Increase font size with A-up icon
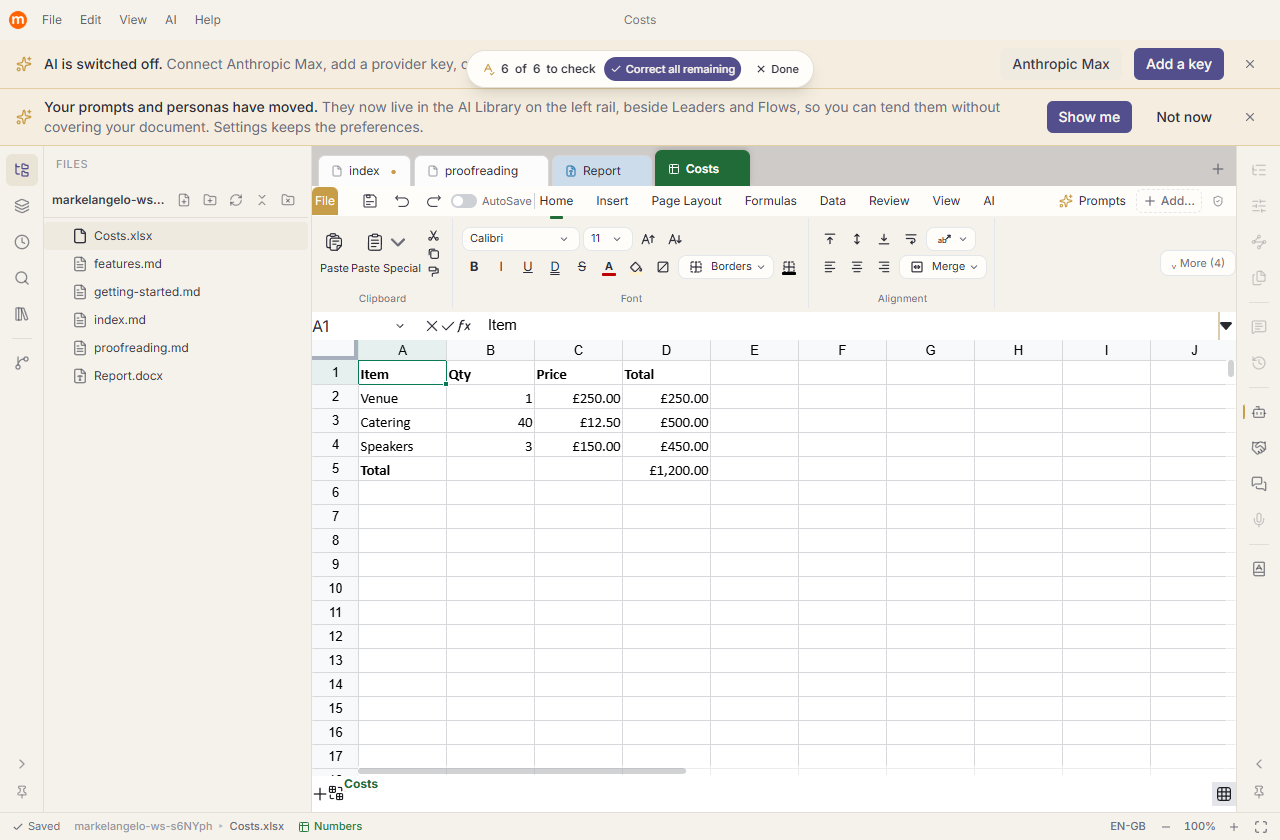The image size is (1280, 840). click(x=648, y=239)
